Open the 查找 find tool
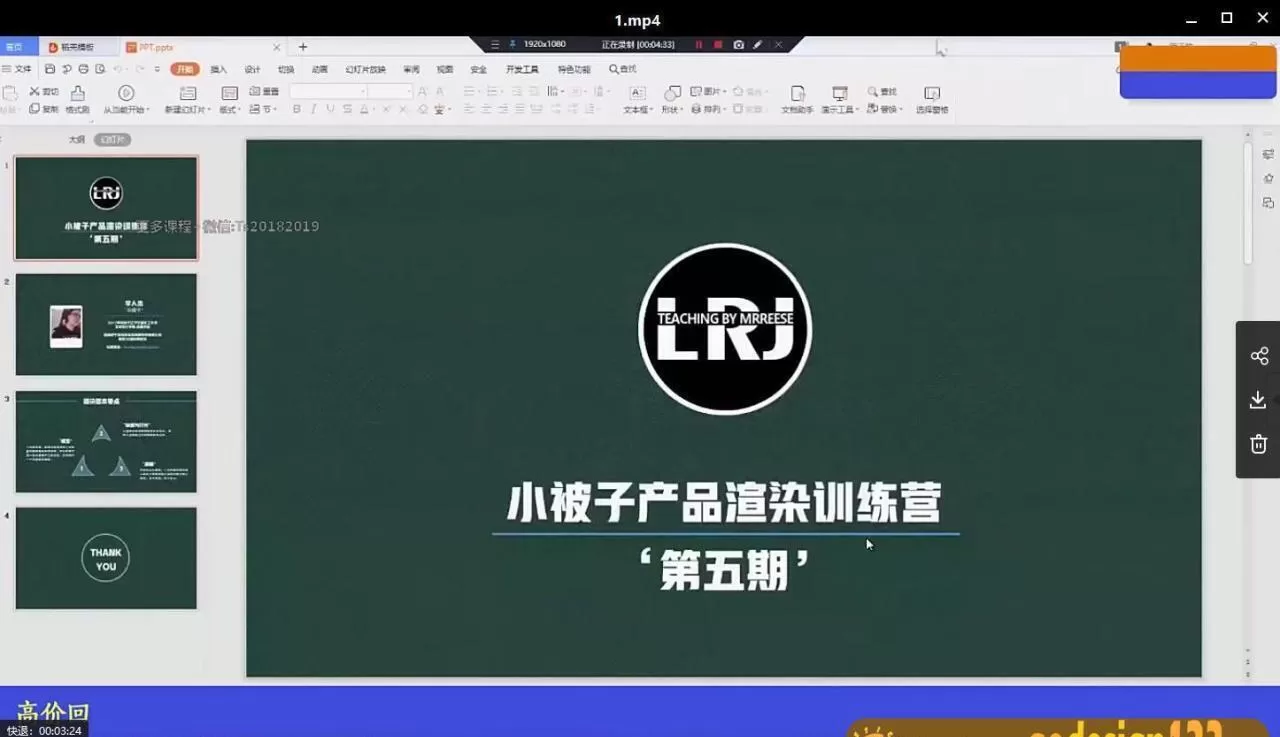This screenshot has height=737, width=1280. pyautogui.click(x=884, y=91)
